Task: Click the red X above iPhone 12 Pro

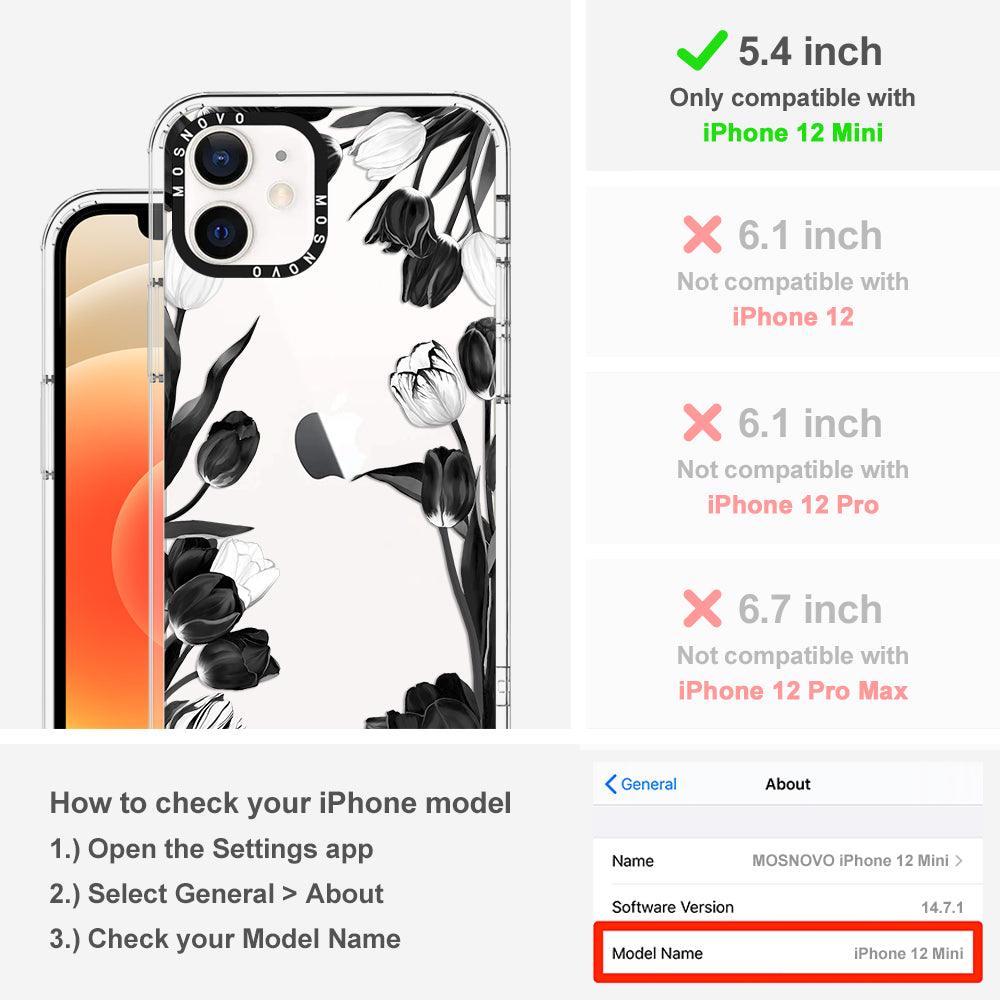Action: [x=702, y=422]
